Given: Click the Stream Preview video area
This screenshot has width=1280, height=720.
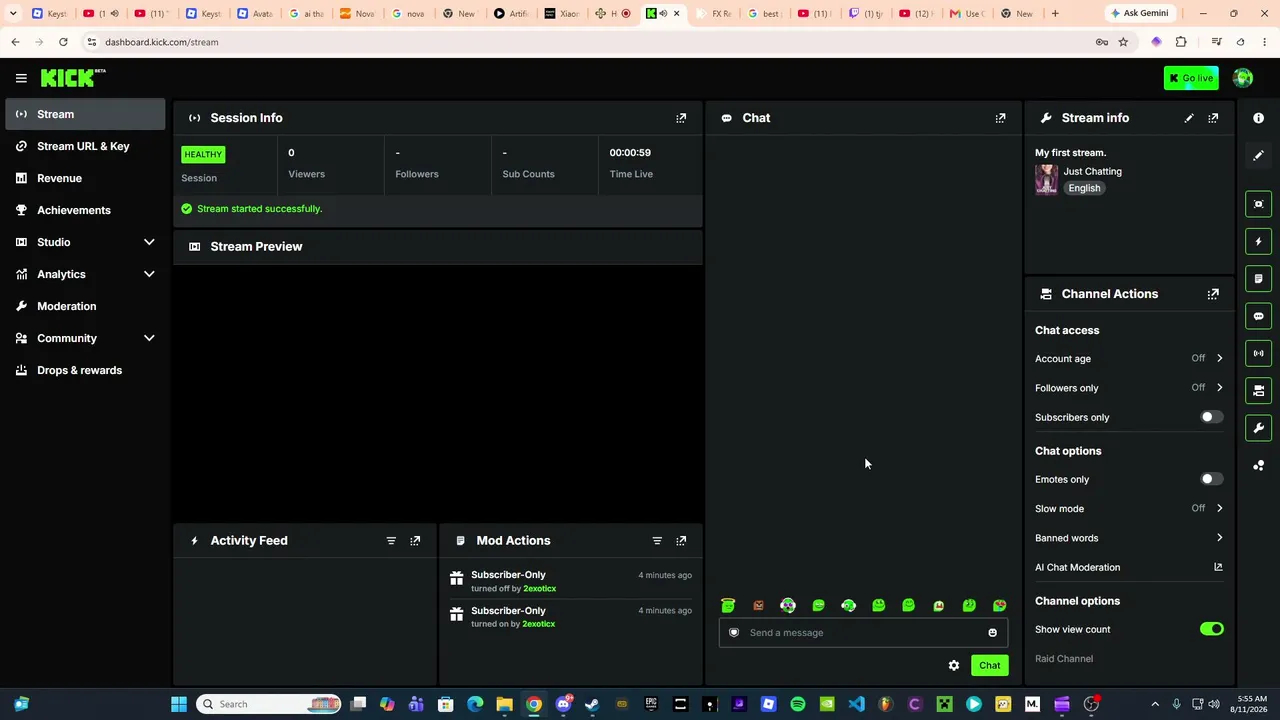Looking at the screenshot, I should pyautogui.click(x=438, y=392).
